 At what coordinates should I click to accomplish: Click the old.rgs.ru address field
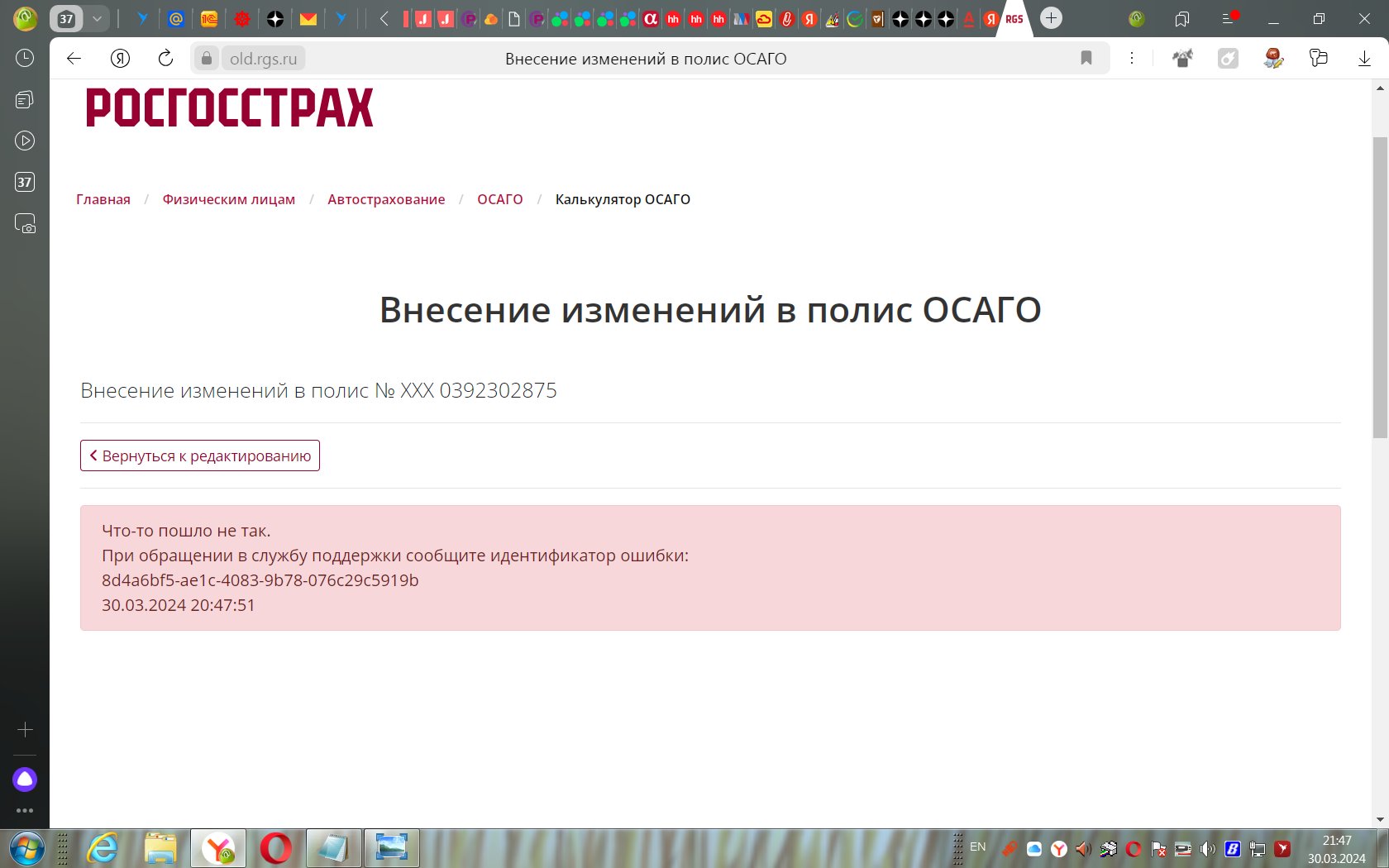coord(264,58)
